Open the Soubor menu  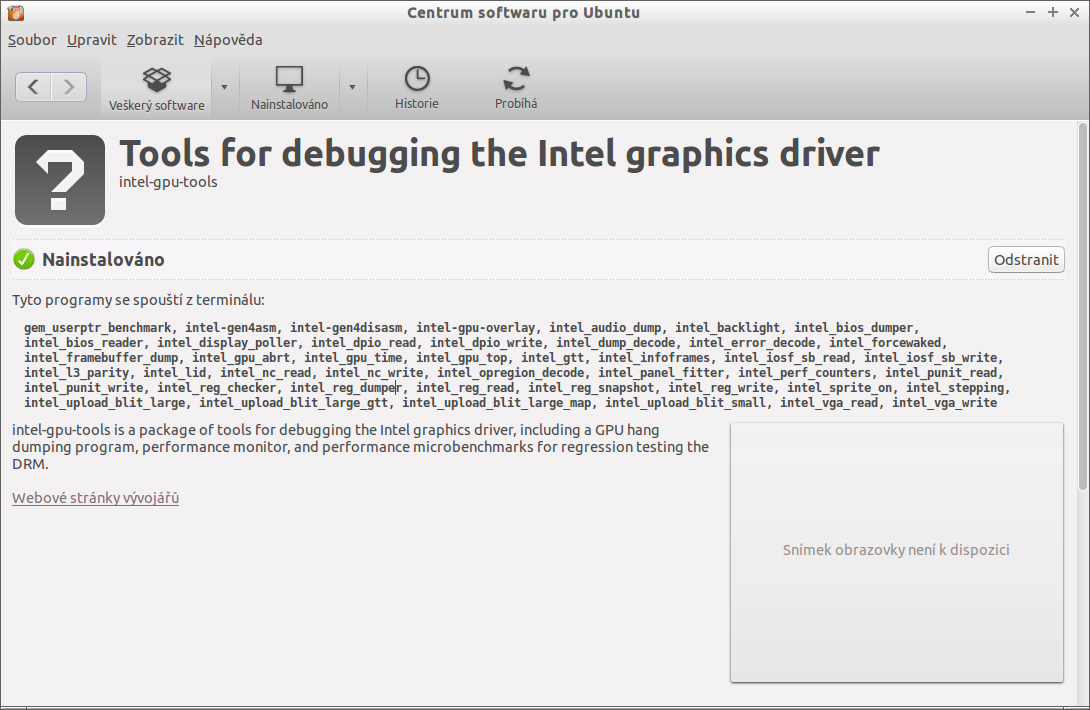pyautogui.click(x=32, y=40)
